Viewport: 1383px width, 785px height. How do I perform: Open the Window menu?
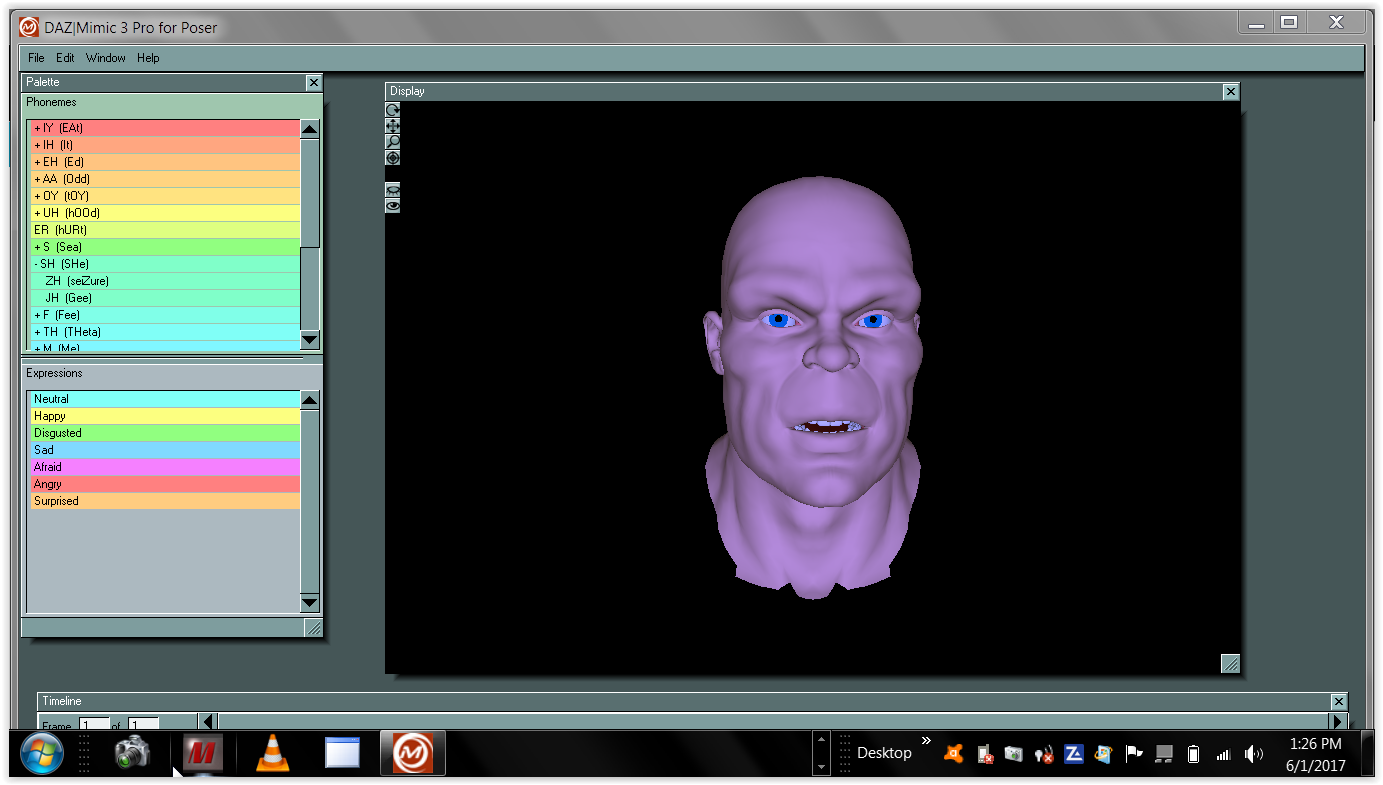pyautogui.click(x=105, y=58)
